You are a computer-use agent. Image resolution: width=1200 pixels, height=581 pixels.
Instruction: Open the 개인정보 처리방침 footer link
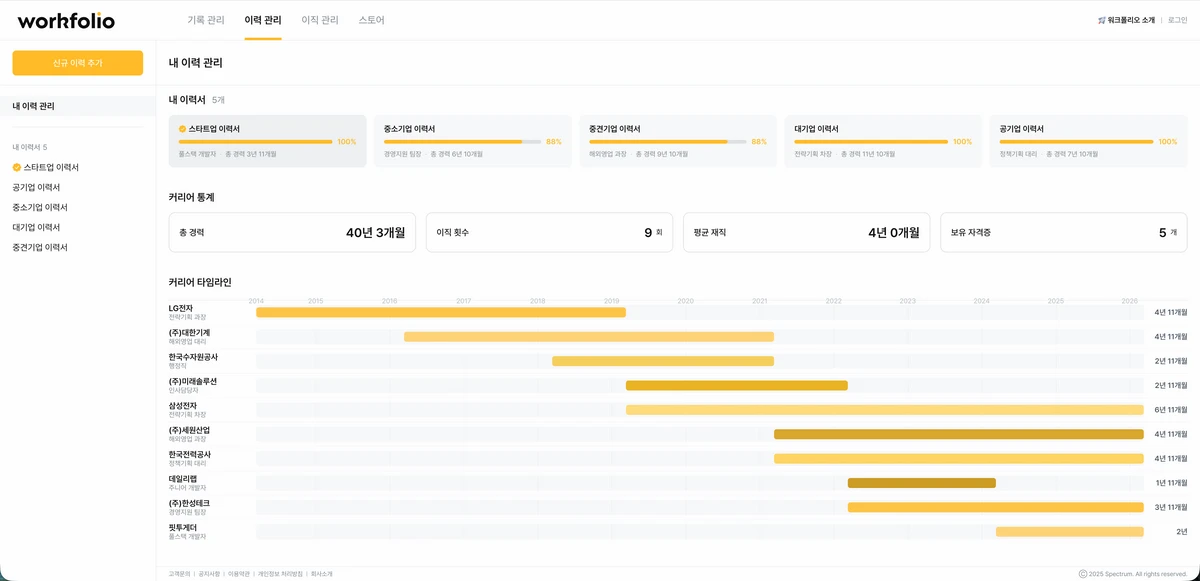pos(280,574)
